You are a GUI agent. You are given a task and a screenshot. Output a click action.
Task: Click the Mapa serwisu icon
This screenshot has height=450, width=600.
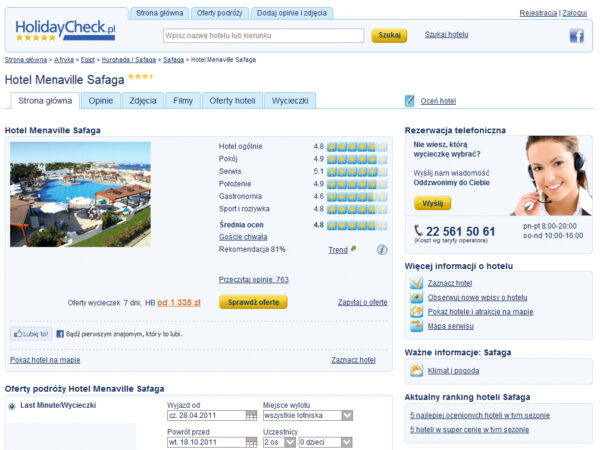click(x=417, y=326)
